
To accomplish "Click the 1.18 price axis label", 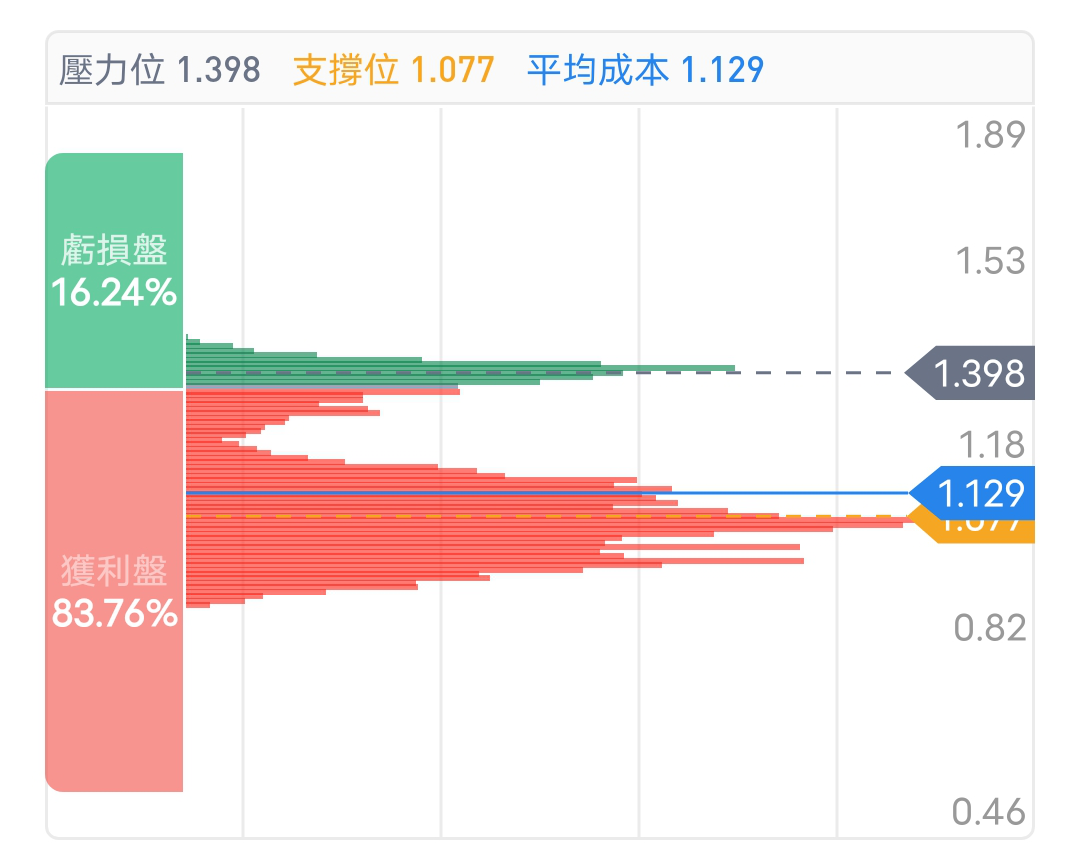I will pyautogui.click(x=992, y=445).
